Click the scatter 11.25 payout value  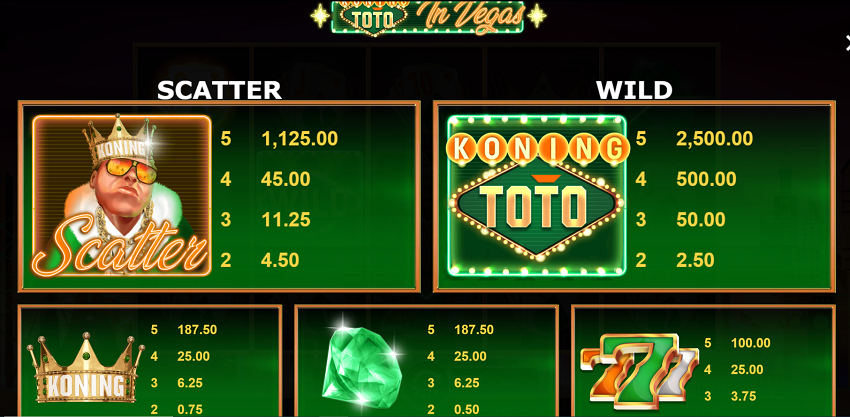coord(286,220)
